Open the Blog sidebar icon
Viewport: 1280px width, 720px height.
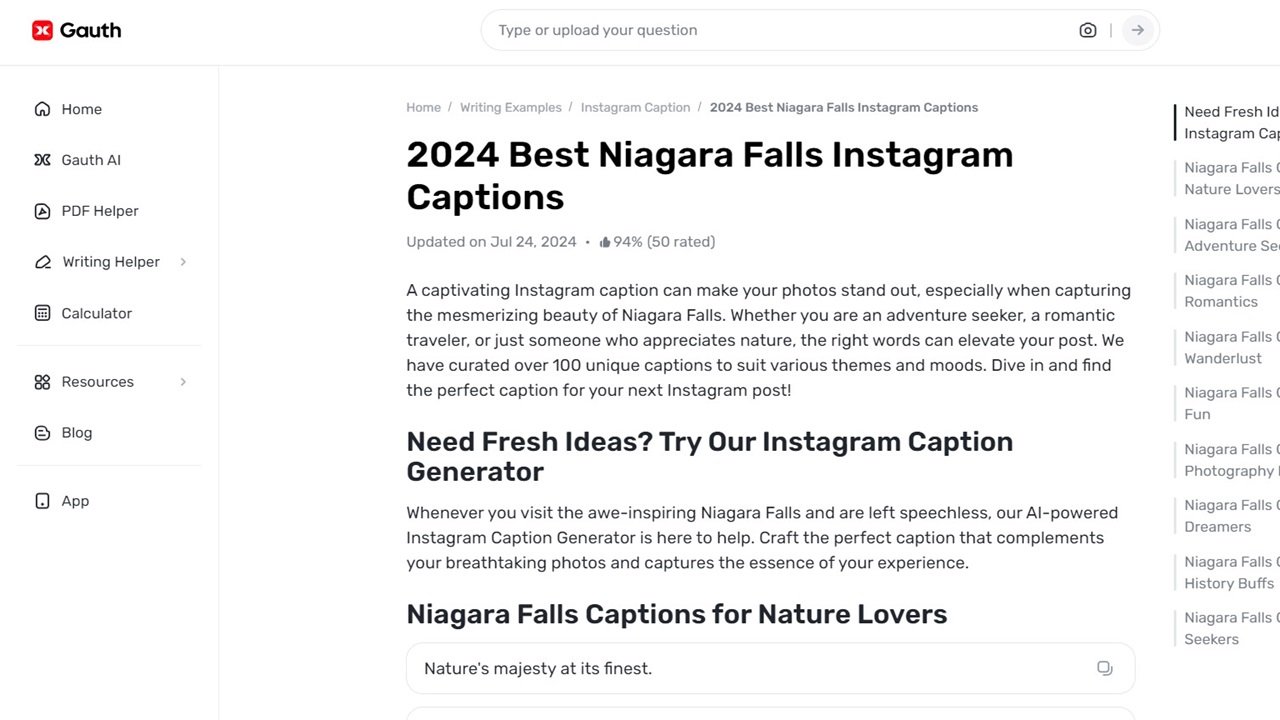pos(40,432)
